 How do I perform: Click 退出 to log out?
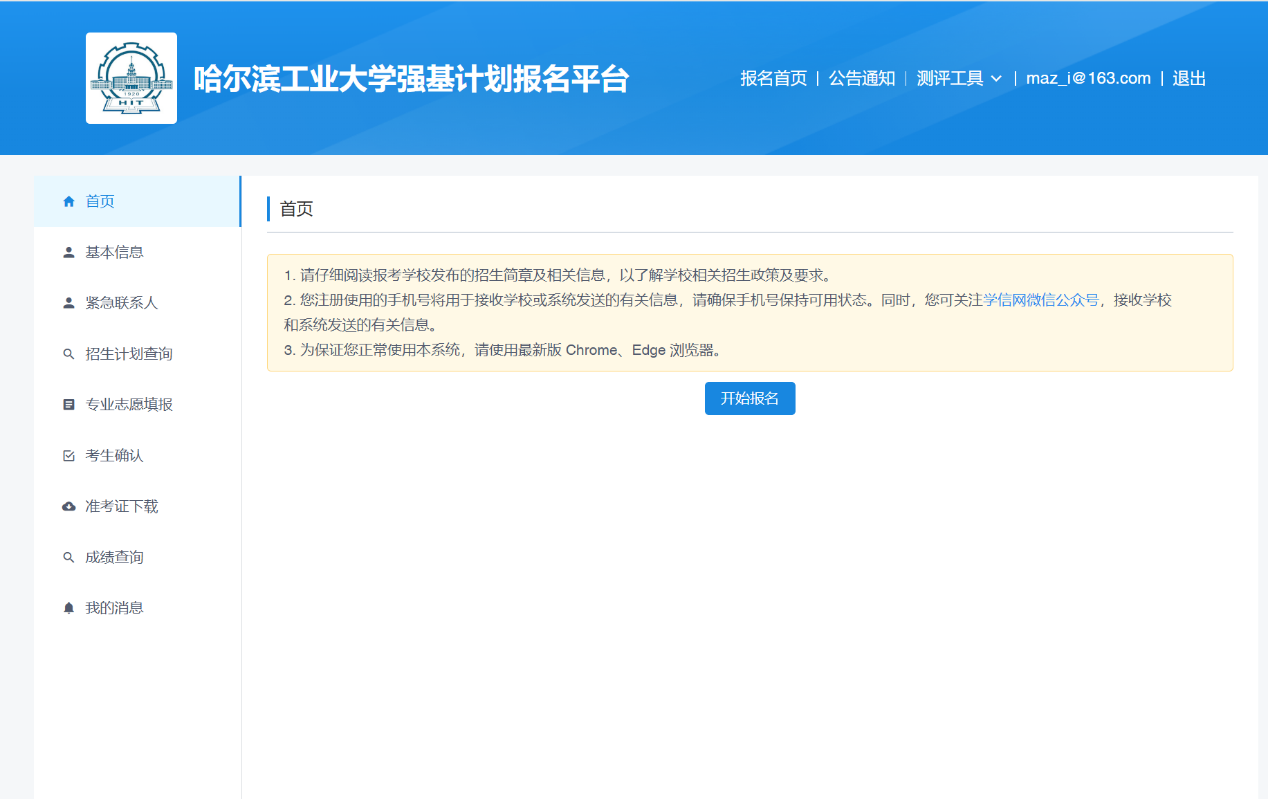(1189, 78)
